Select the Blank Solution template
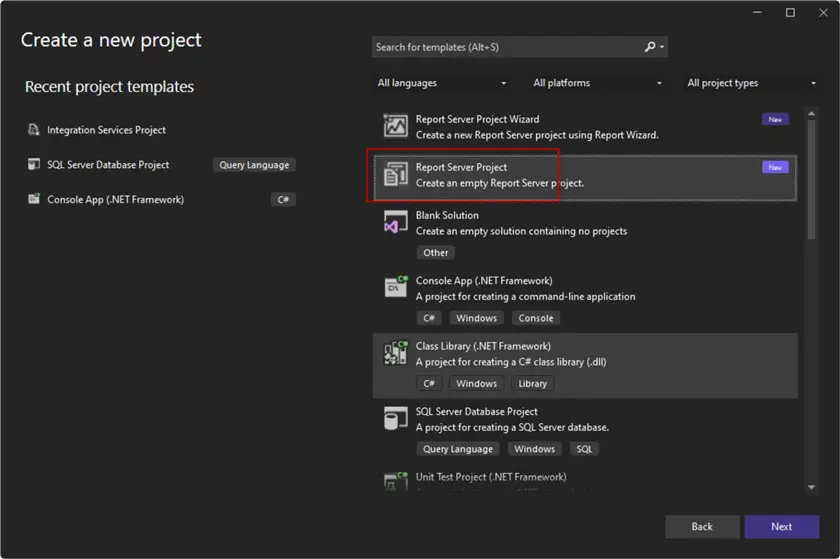840x559 pixels. [x=585, y=234]
